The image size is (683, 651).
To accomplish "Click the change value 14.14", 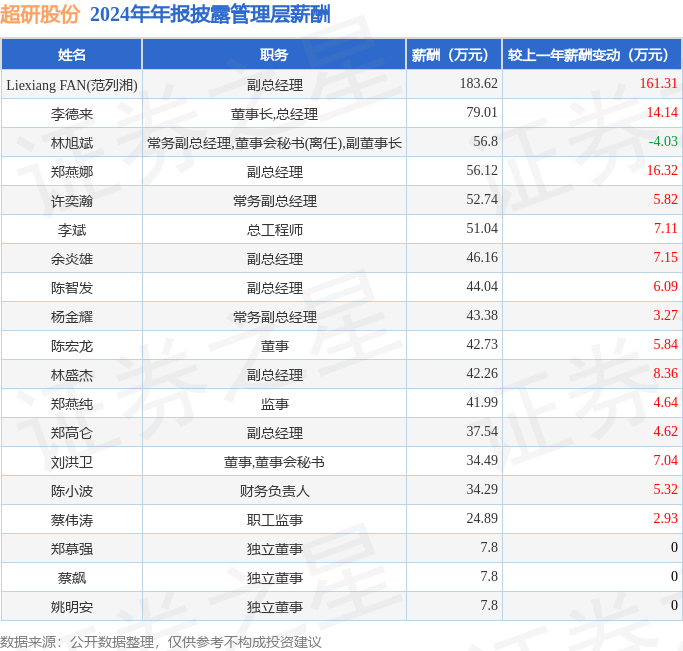I will [x=662, y=112].
